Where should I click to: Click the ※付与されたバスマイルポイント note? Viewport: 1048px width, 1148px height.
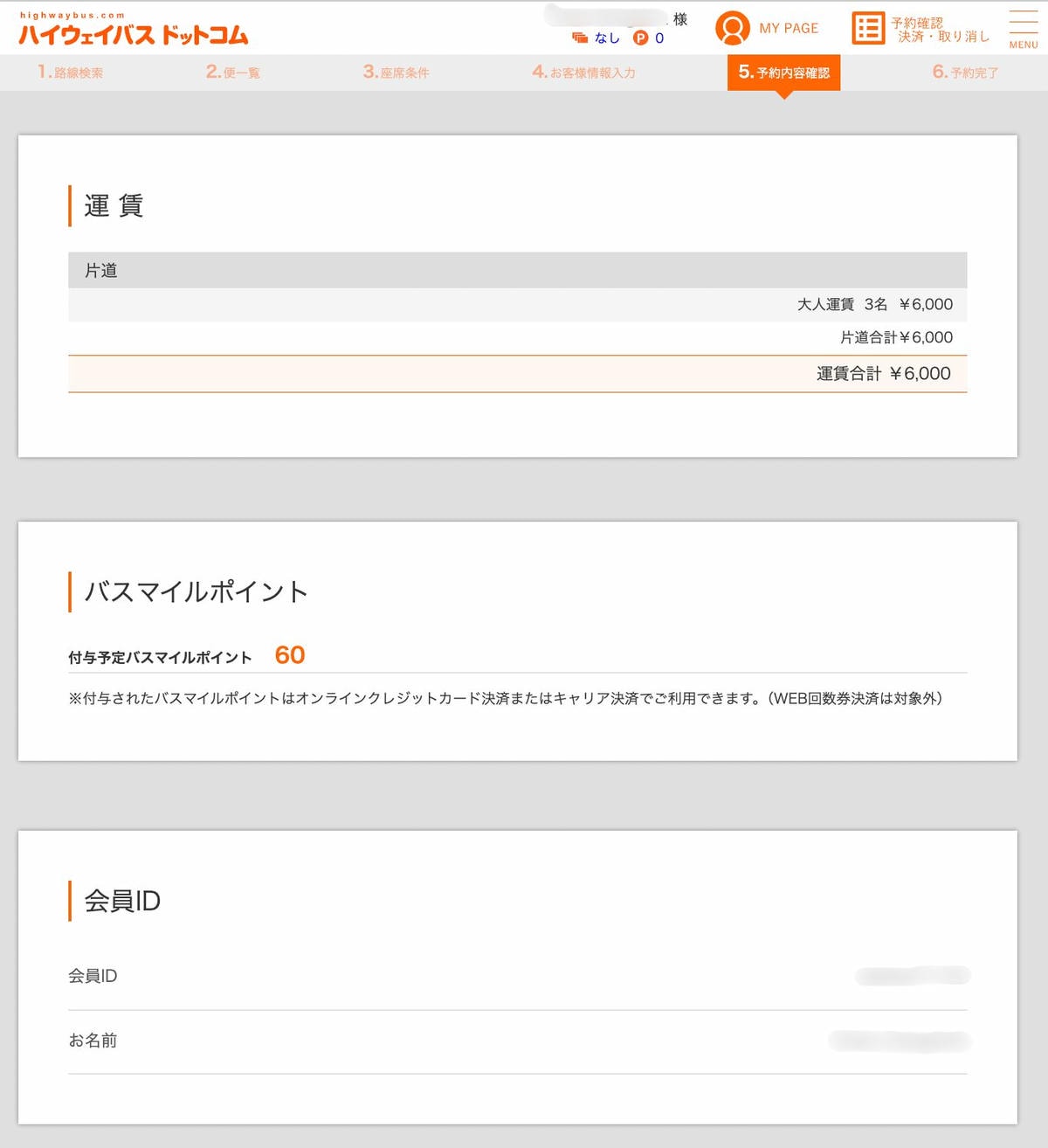[505, 699]
